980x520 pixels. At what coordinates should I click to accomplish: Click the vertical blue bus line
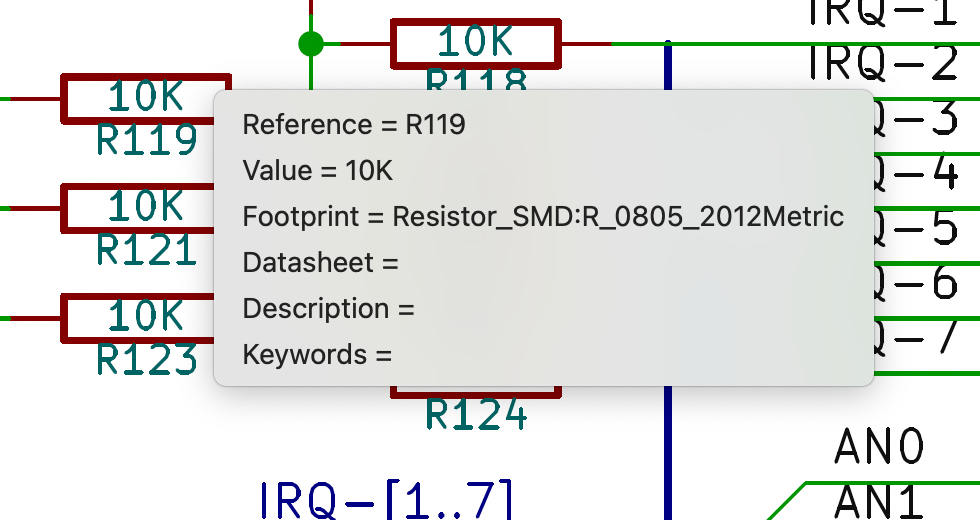click(x=667, y=450)
